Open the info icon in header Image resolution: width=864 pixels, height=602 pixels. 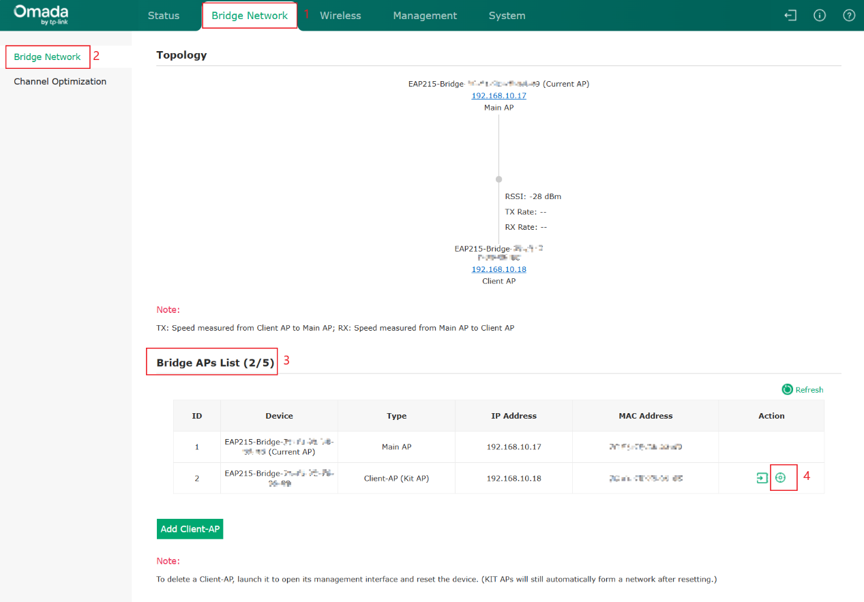819,15
